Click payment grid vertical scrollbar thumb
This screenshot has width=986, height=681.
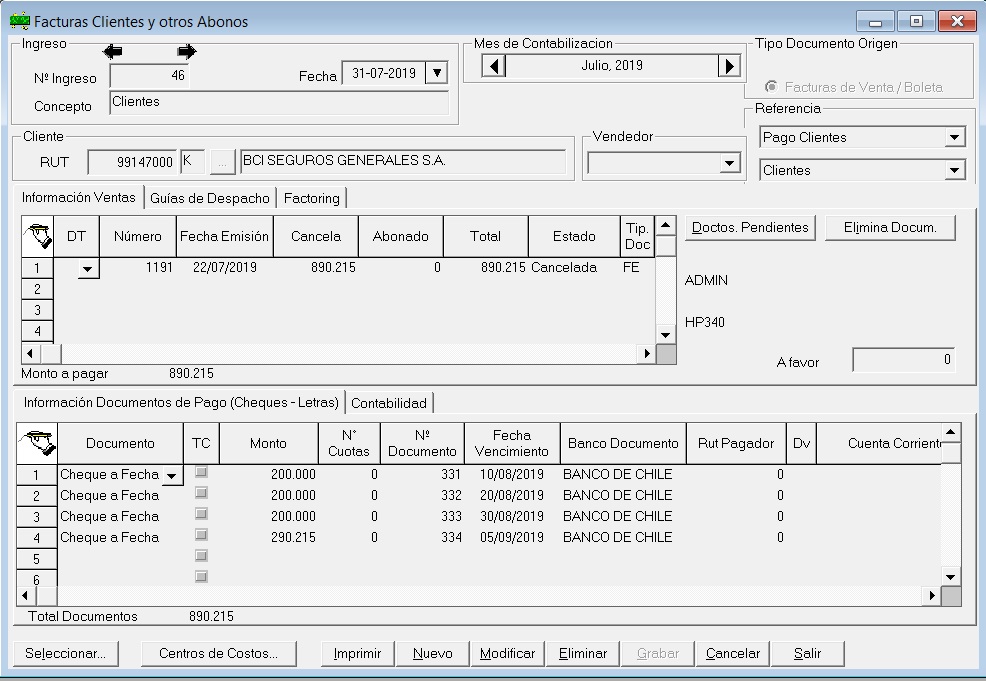951,452
